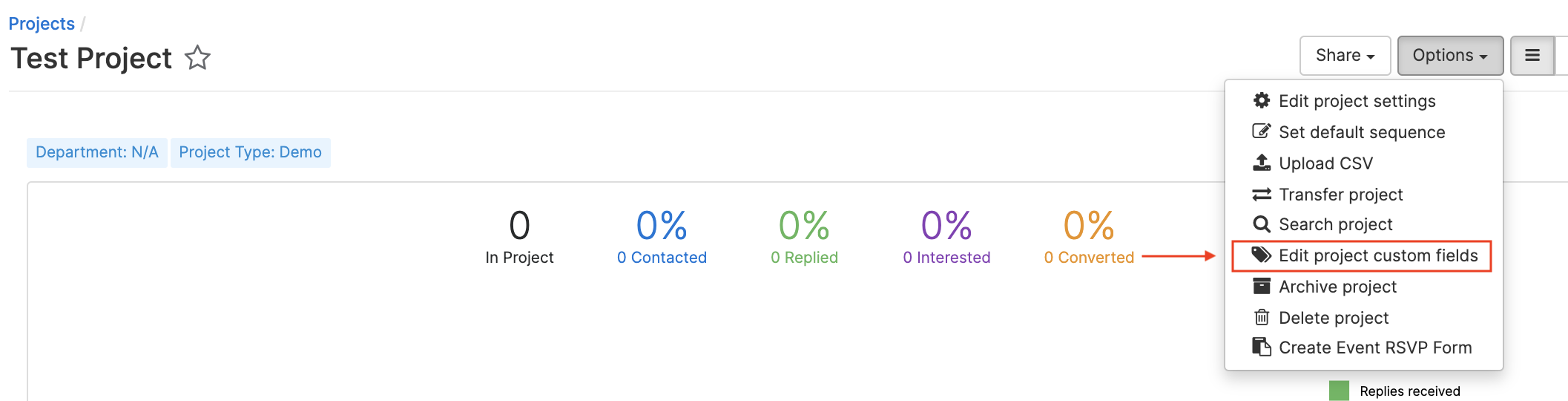Star the Test Project as favorite
This screenshot has height=401, width=1568.
(197, 58)
